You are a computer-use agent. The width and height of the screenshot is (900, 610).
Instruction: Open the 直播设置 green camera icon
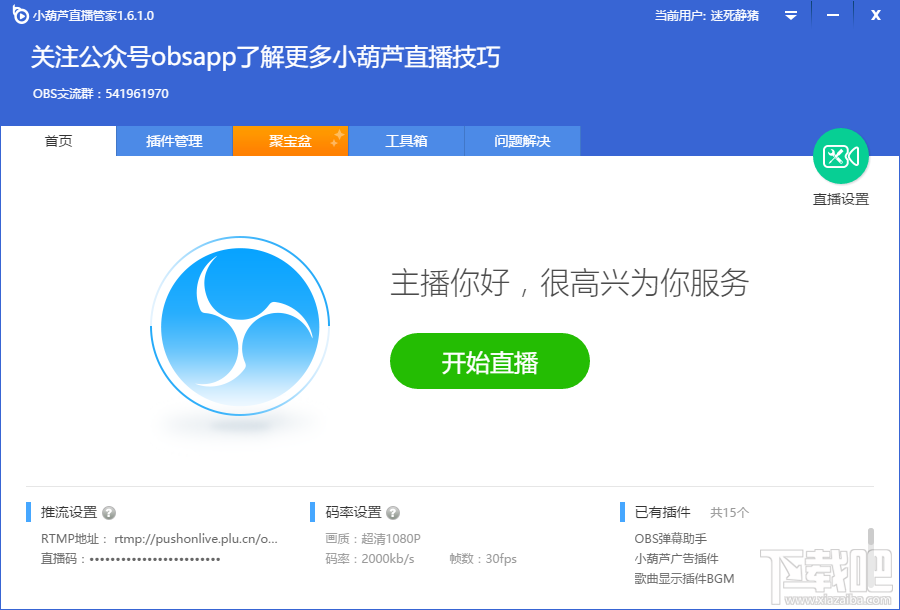coord(841,156)
